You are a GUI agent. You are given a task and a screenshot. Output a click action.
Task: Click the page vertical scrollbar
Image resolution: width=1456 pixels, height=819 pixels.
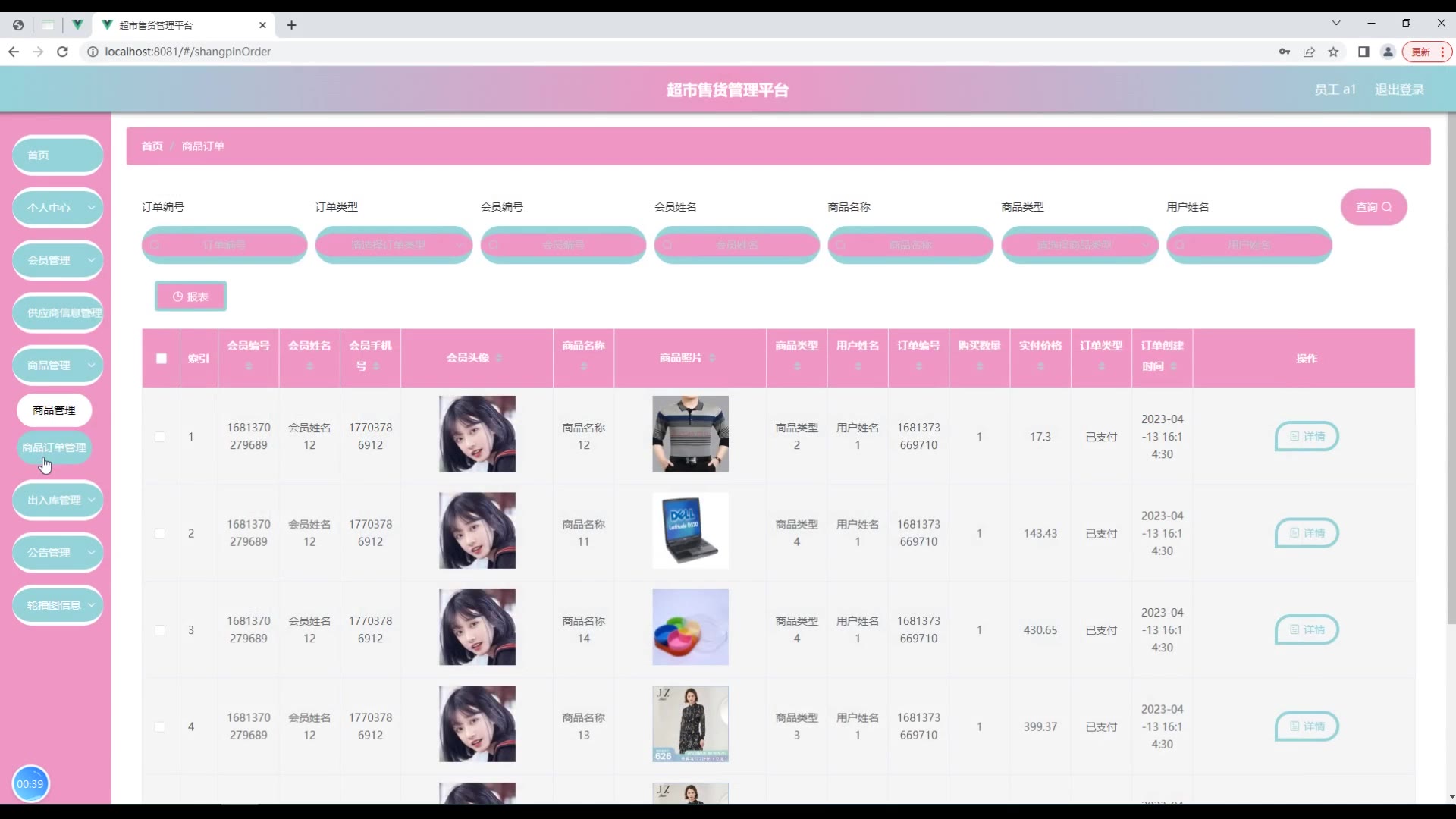(x=1451, y=368)
